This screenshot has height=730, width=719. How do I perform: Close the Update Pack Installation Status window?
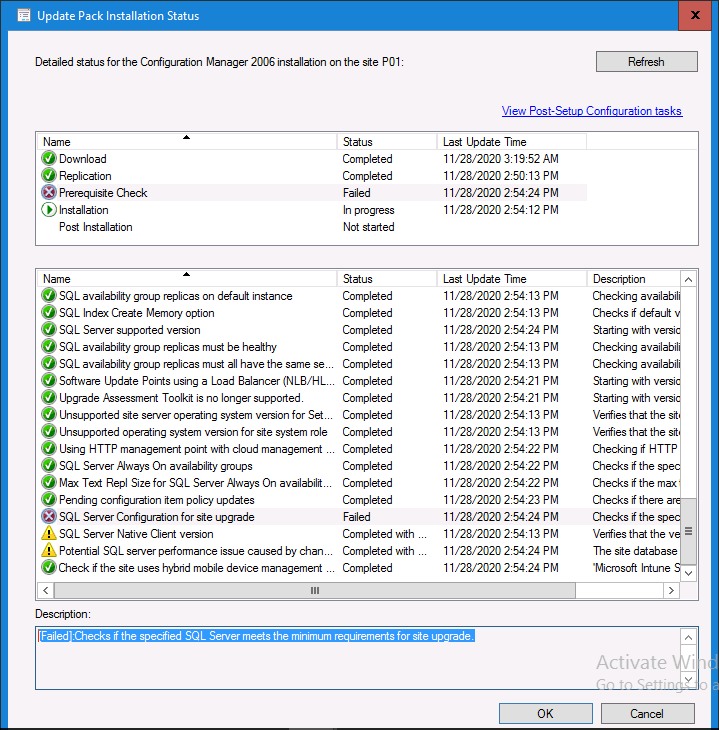(x=695, y=15)
